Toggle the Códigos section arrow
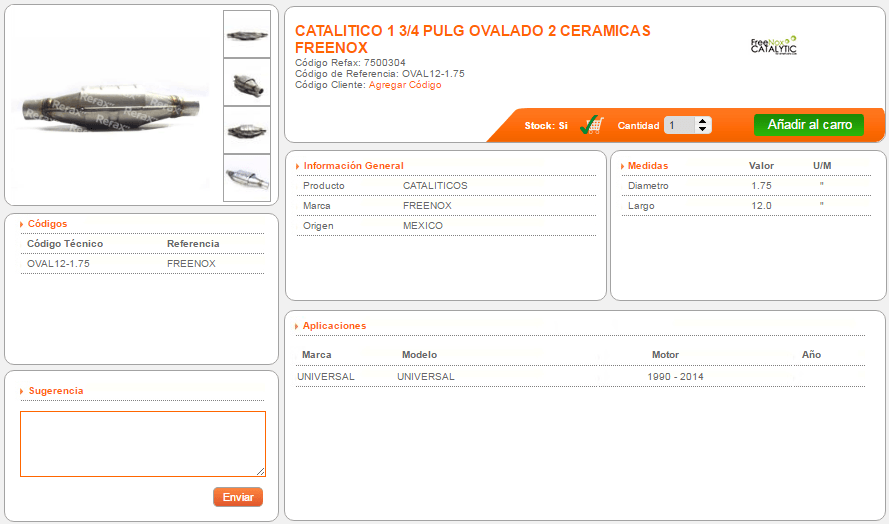The image size is (889, 524). point(22,225)
